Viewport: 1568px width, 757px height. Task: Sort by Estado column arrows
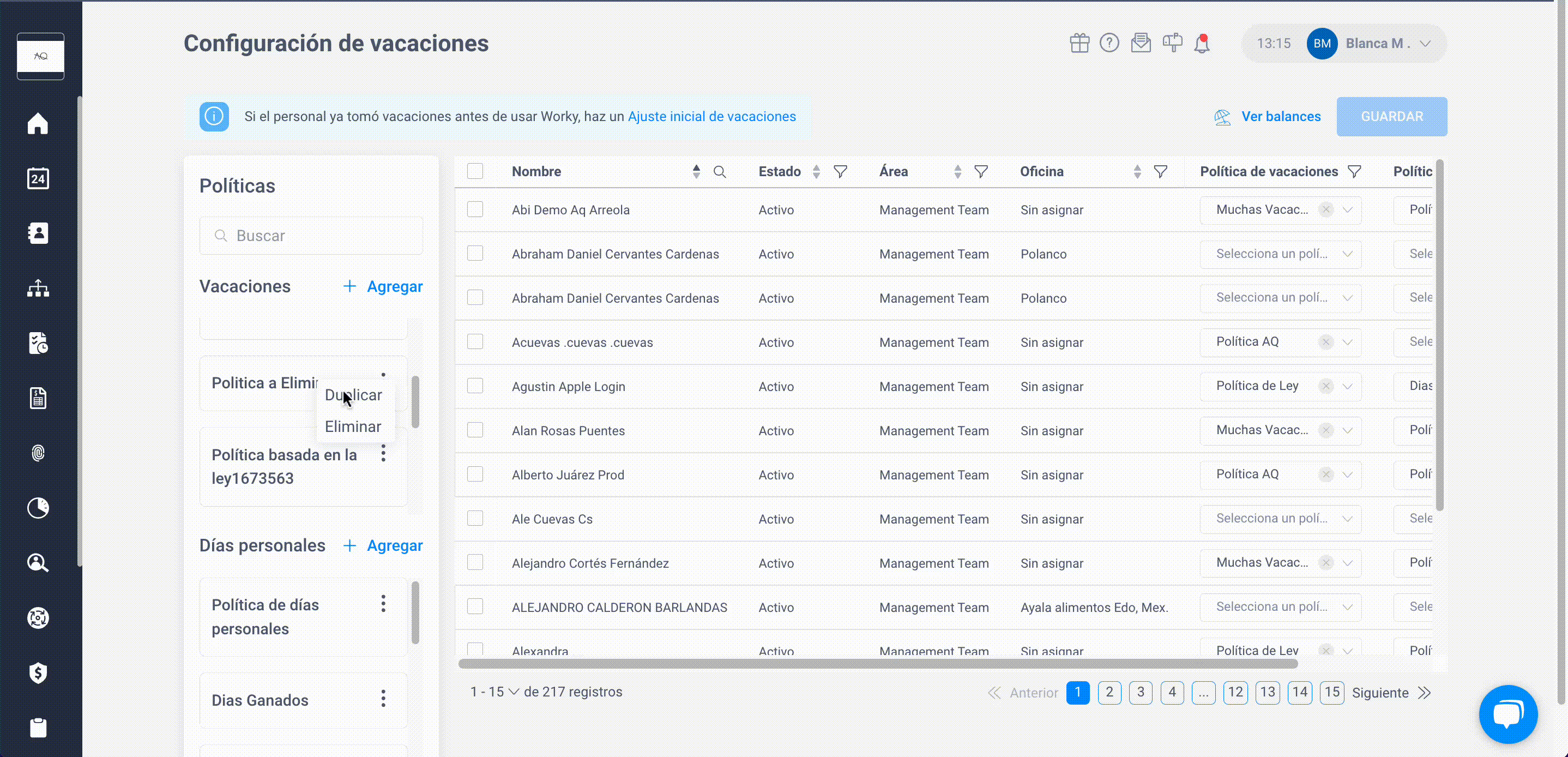816,172
